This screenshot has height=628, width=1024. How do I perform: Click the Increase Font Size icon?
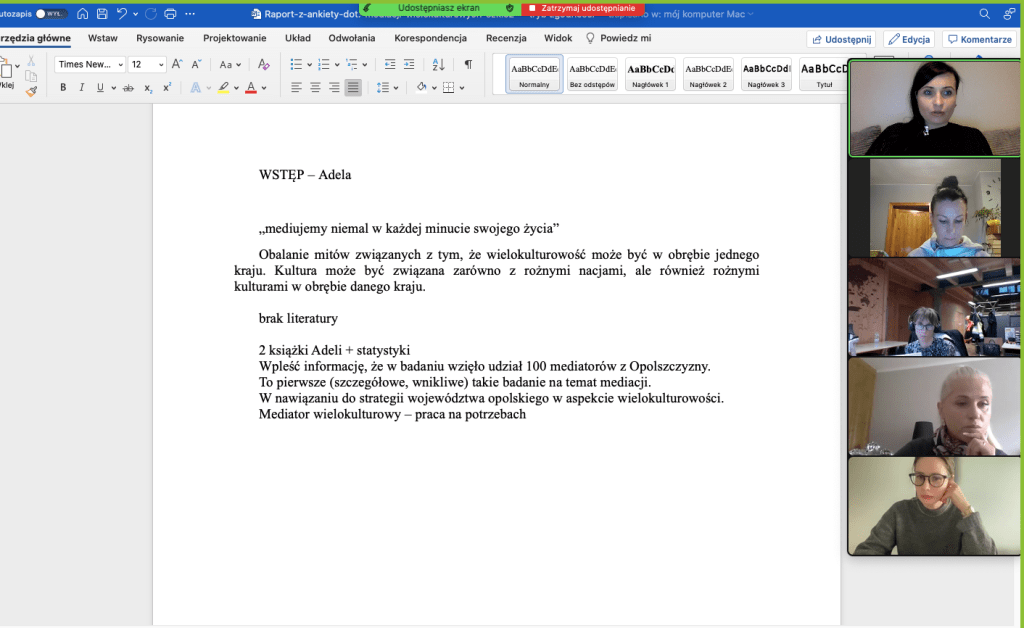177,64
